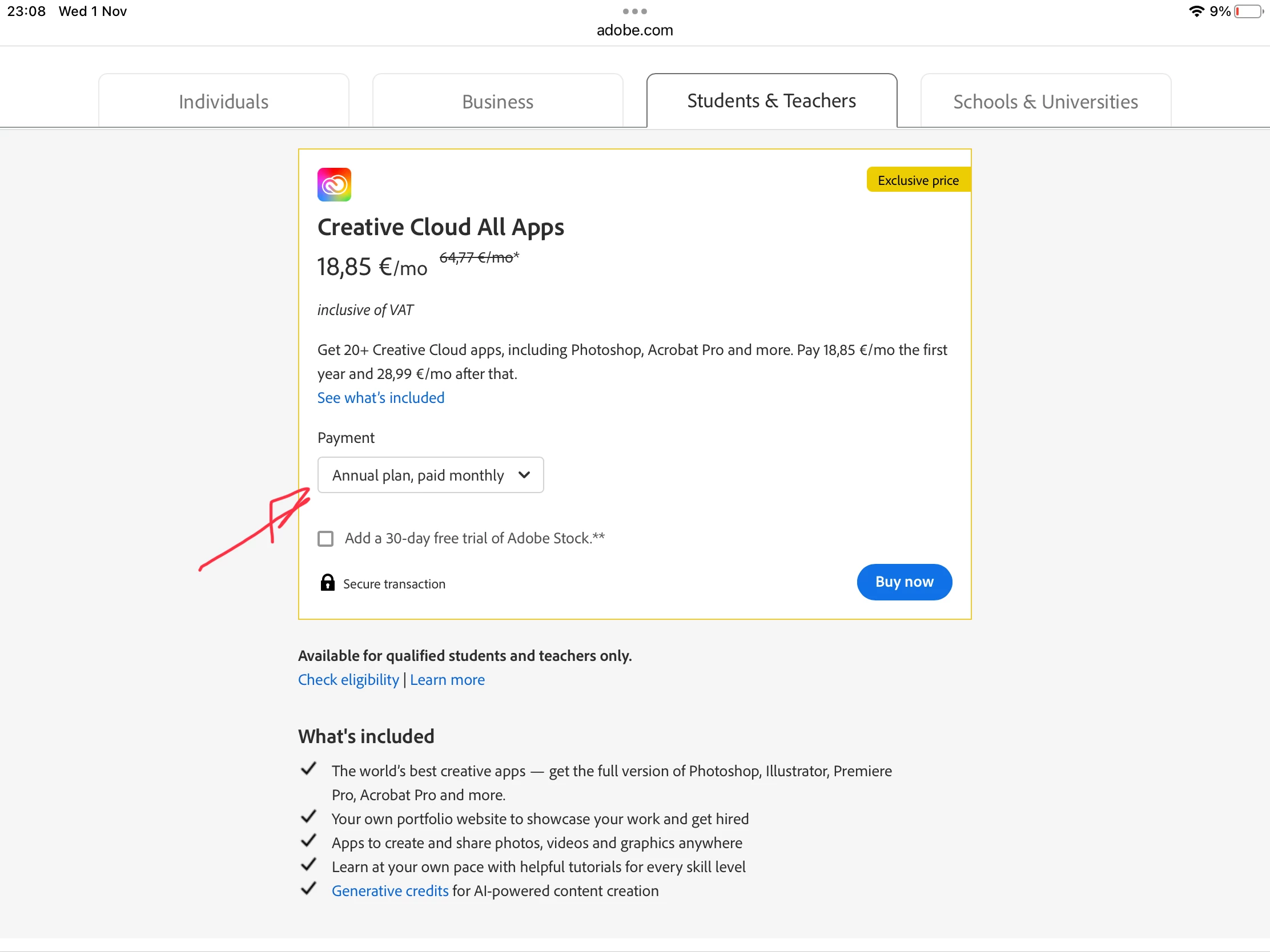
Task: Tap the three-dot multitasking icon
Action: coord(634,11)
